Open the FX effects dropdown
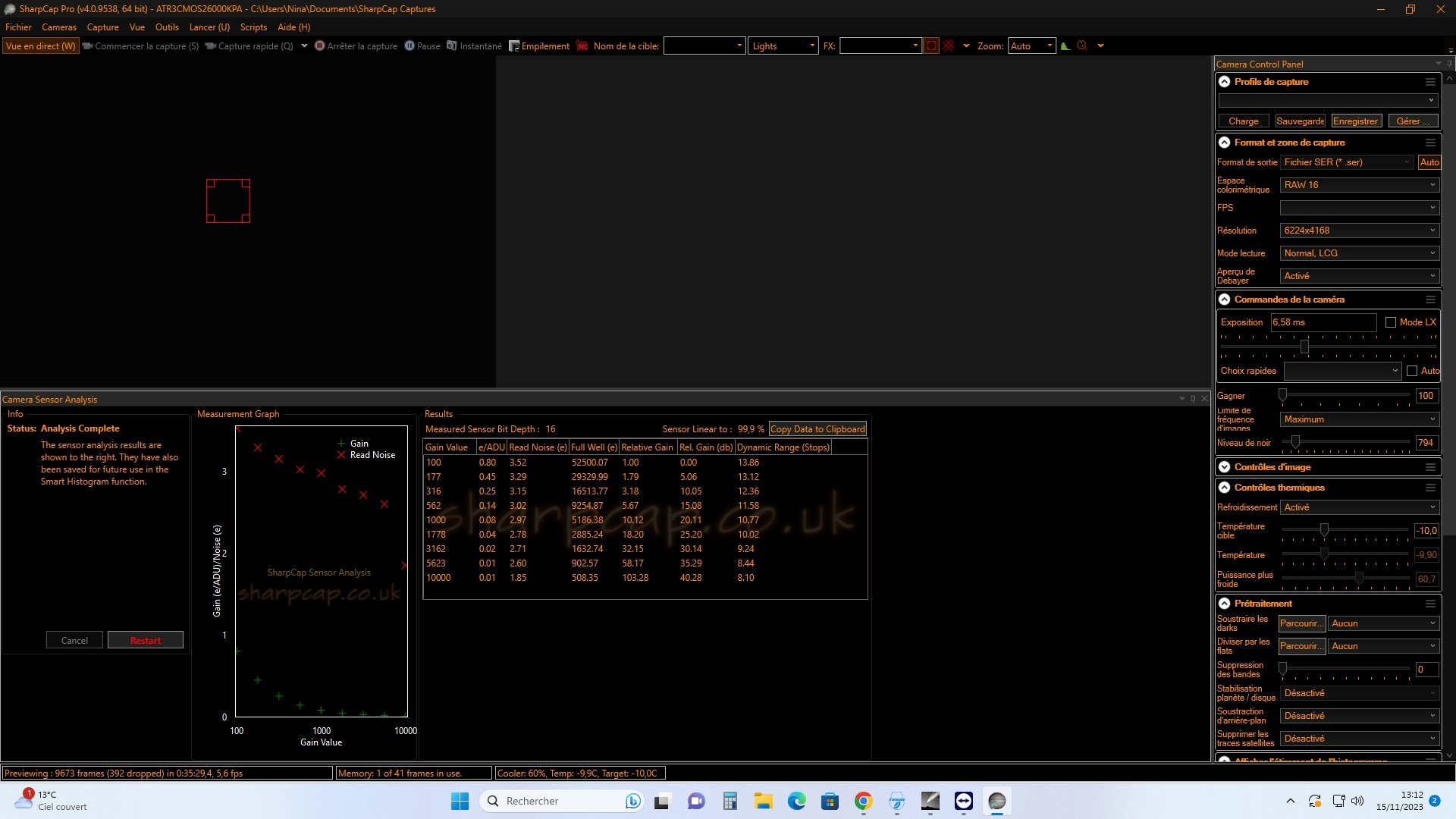1456x819 pixels. click(x=880, y=46)
